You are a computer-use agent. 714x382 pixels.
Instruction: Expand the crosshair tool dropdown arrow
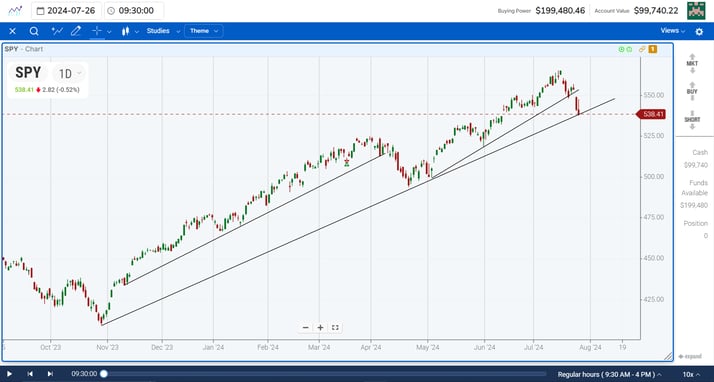(x=109, y=31)
